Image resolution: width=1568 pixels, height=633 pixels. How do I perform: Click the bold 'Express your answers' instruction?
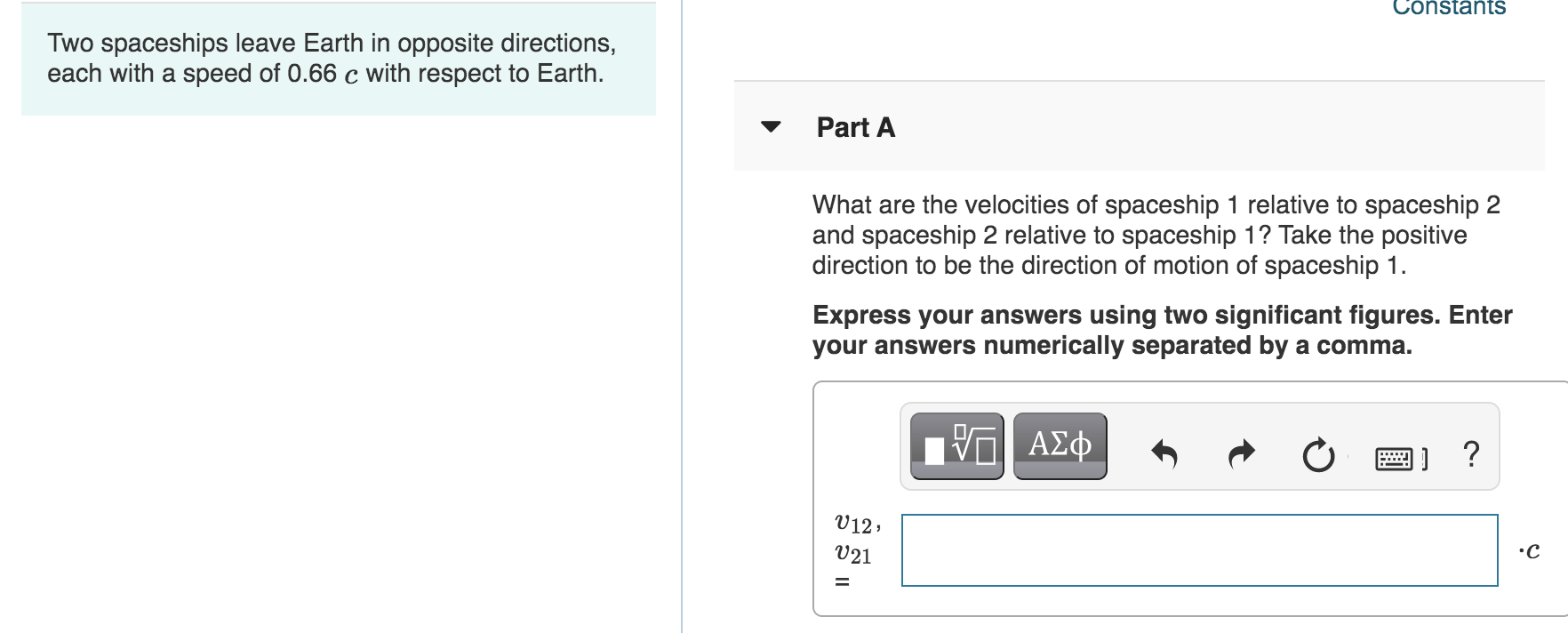pos(1161,330)
